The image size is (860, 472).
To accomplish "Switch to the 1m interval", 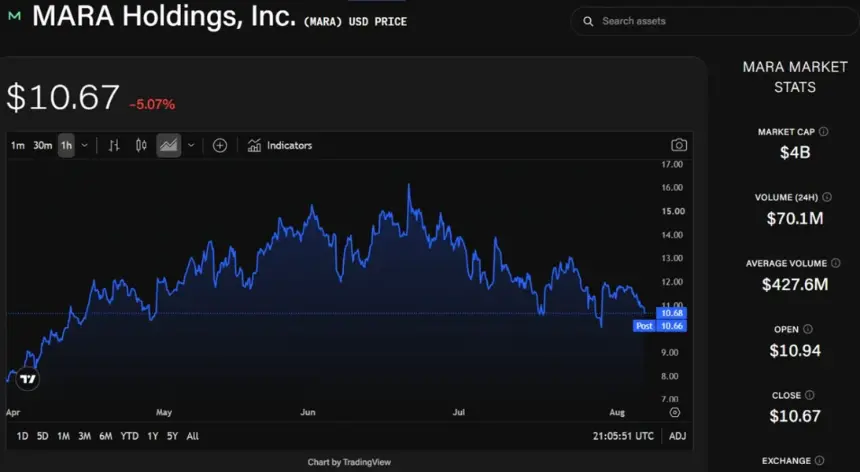I will point(18,145).
